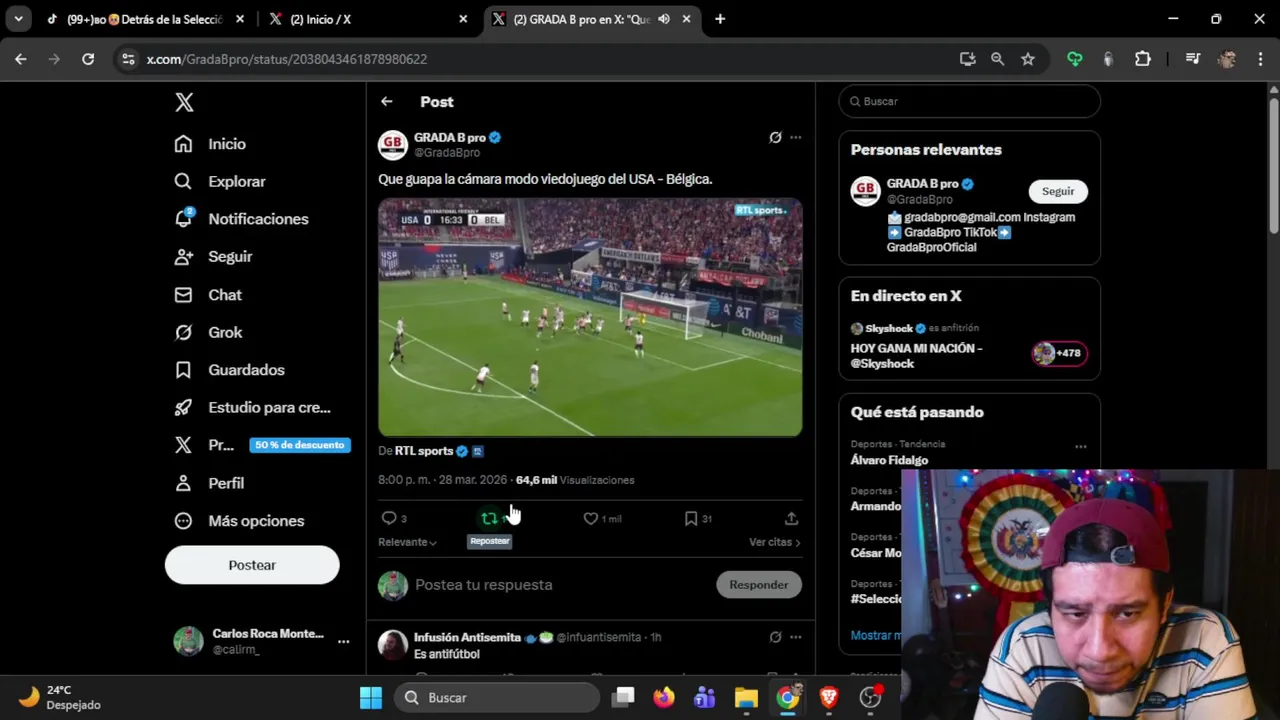
Task: Click browser back arrow
Action: click(21, 59)
